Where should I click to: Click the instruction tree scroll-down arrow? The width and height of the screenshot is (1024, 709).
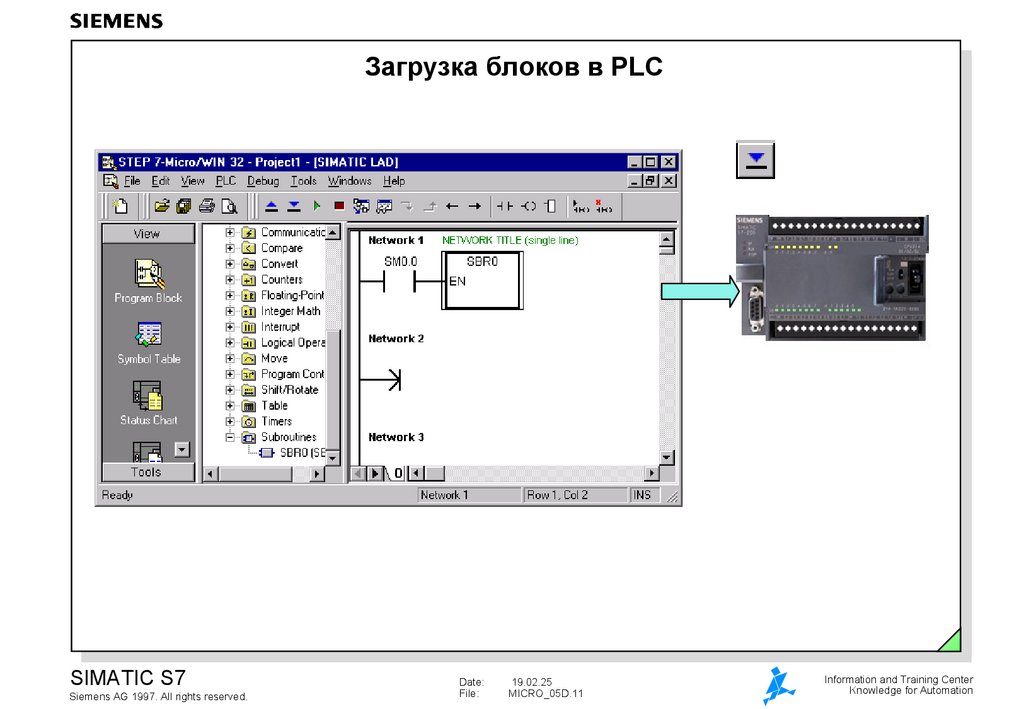pyautogui.click(x=333, y=458)
